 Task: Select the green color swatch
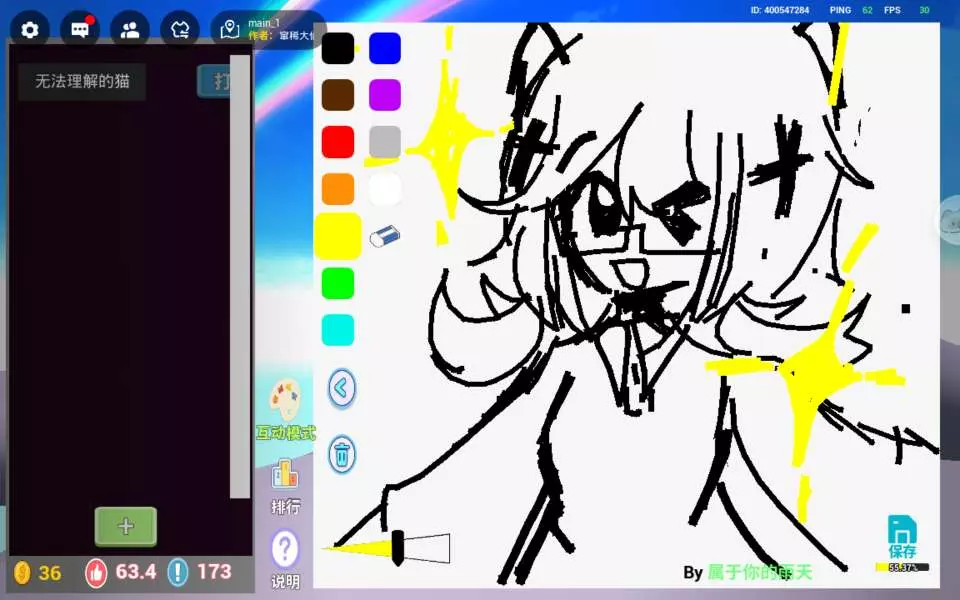coord(338,283)
